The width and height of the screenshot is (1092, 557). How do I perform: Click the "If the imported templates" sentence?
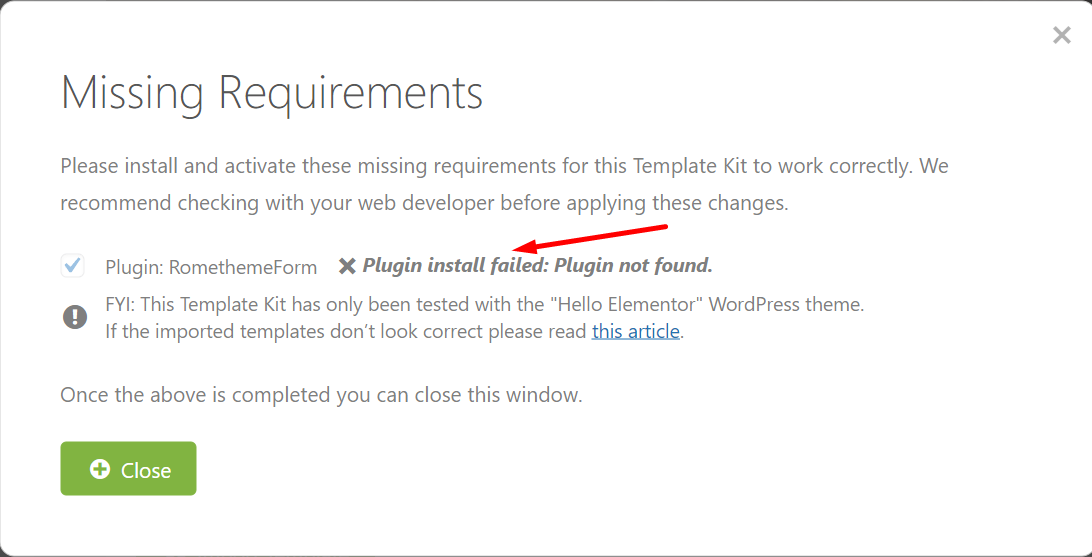point(394,331)
